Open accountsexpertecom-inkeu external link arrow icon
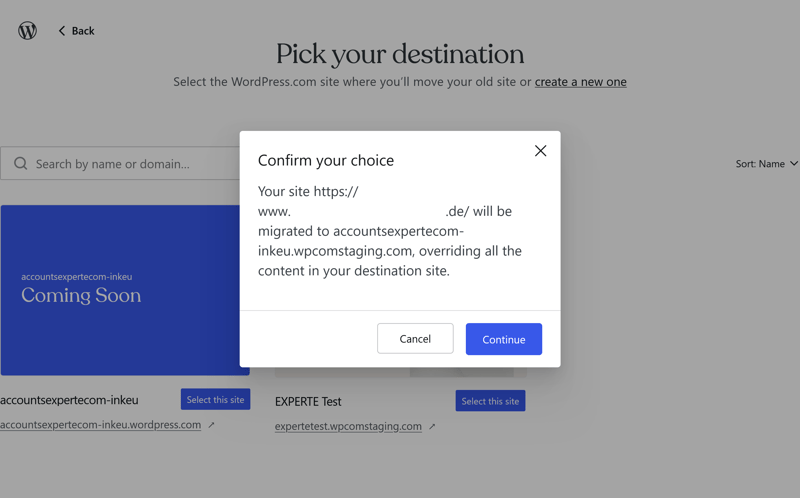 click(211, 425)
